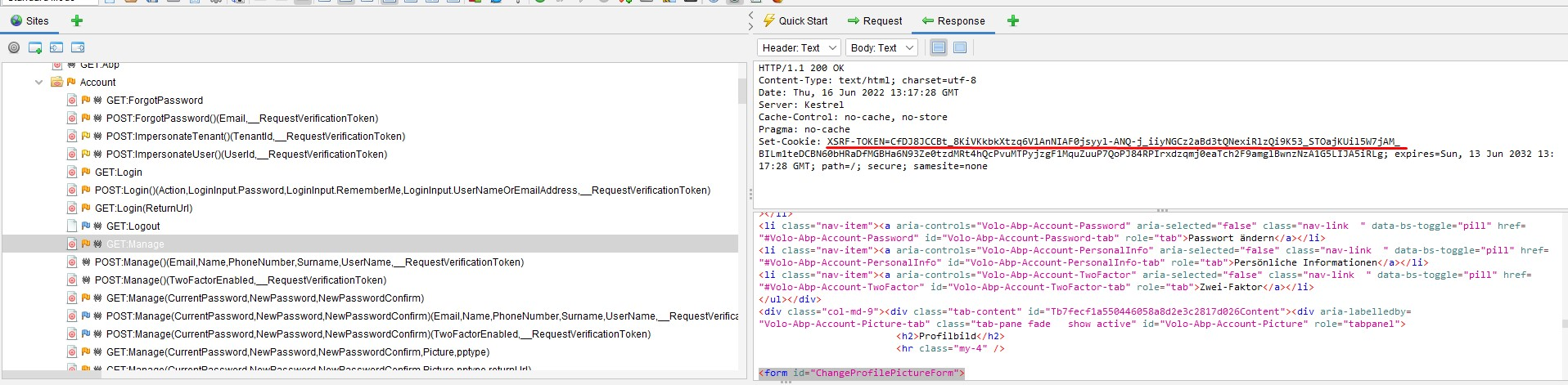The height and width of the screenshot is (385, 1568).
Task: Select the combined header and body view icon
Action: coord(960,48)
